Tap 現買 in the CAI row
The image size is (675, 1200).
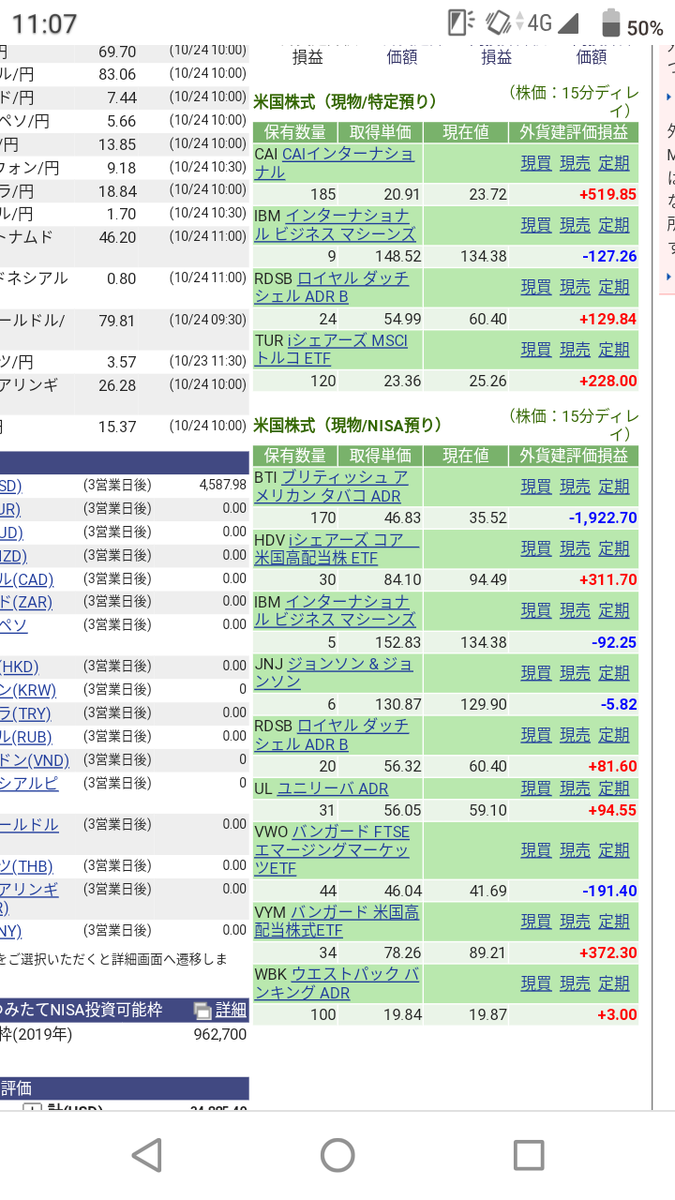coord(536,163)
